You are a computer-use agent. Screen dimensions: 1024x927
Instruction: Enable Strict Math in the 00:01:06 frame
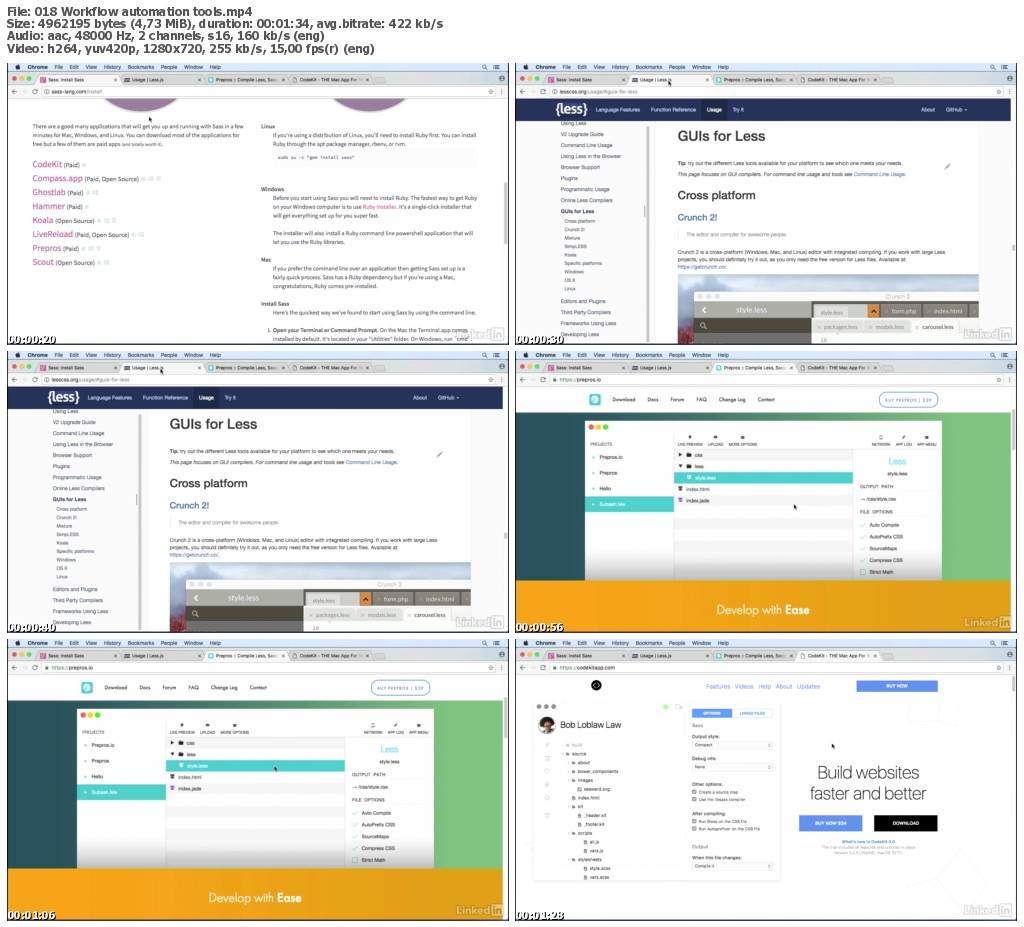coord(355,860)
